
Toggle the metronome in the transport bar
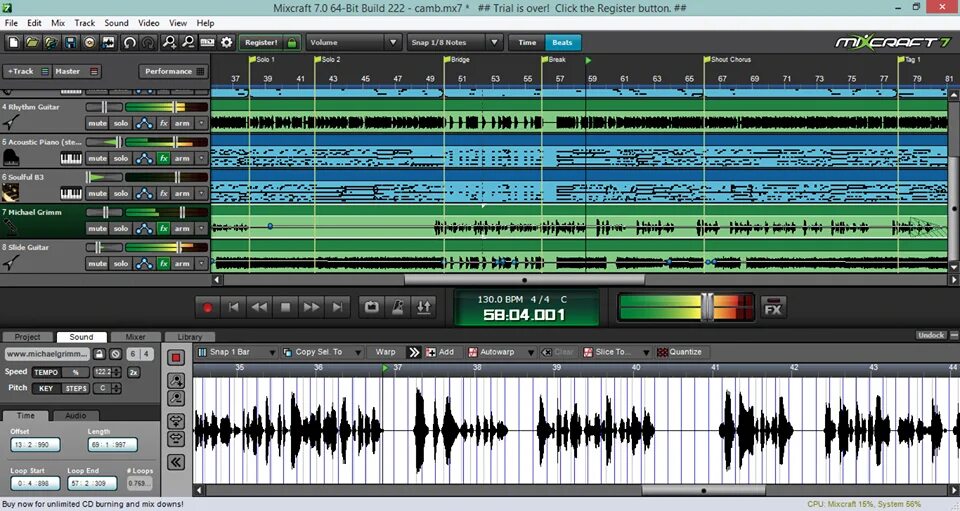(398, 307)
